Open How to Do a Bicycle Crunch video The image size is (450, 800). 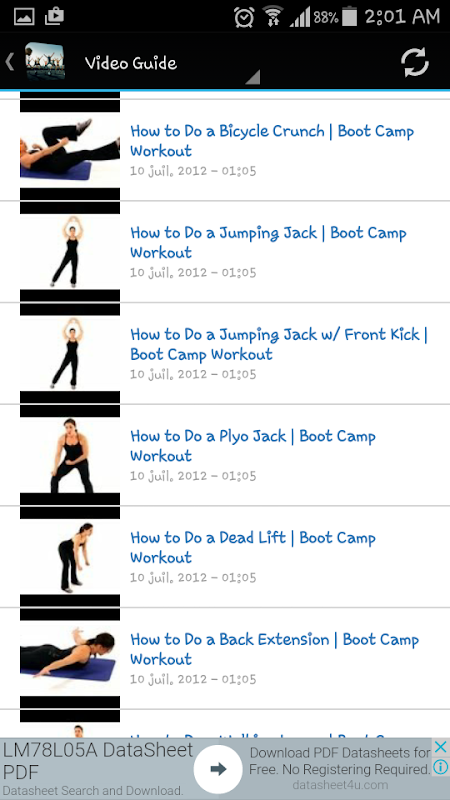tap(271, 140)
